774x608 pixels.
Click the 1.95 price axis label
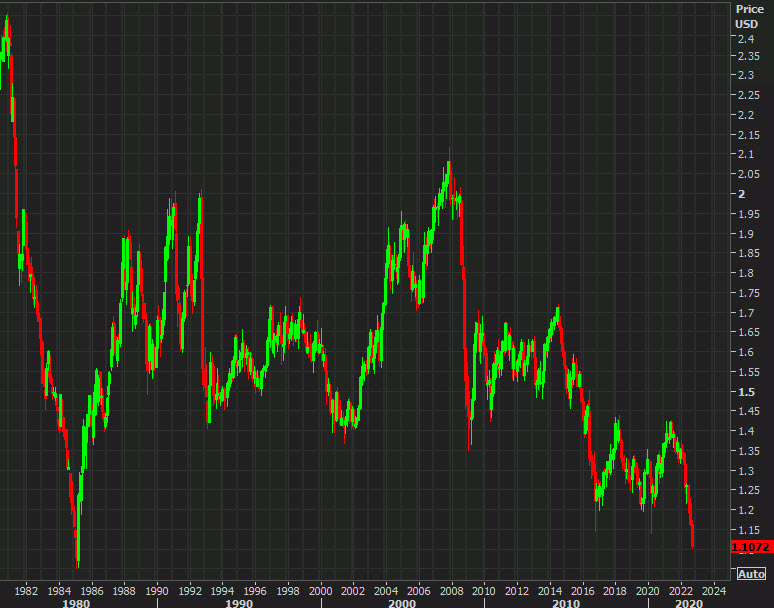coord(749,214)
